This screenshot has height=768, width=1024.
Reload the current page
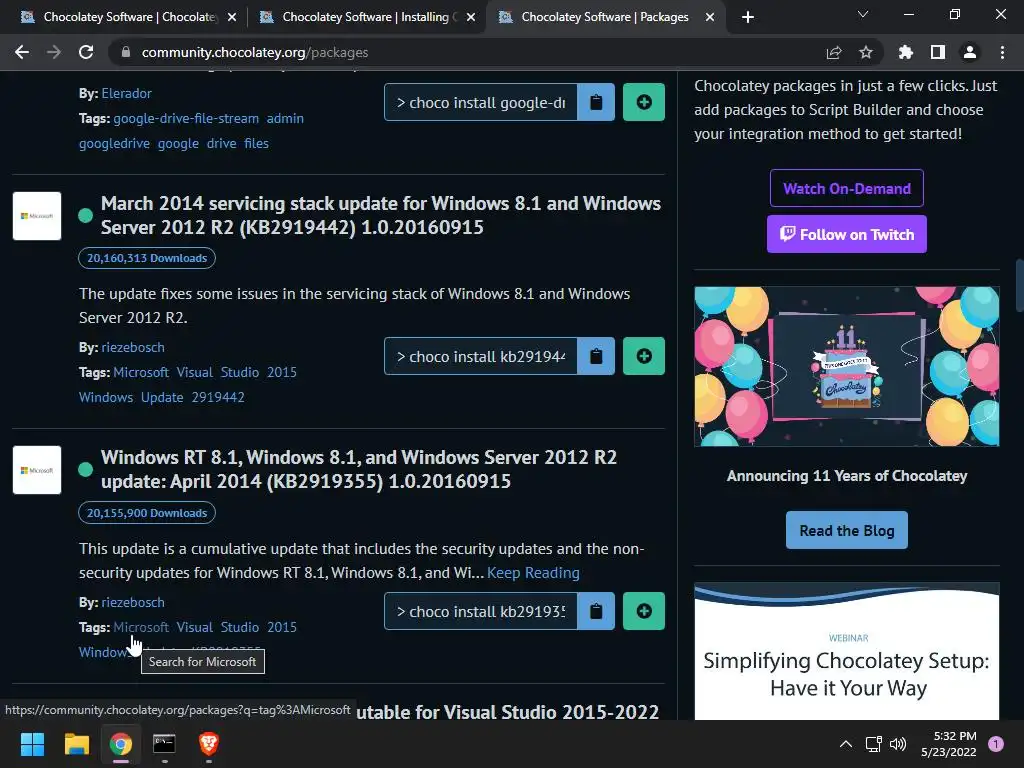pos(86,52)
